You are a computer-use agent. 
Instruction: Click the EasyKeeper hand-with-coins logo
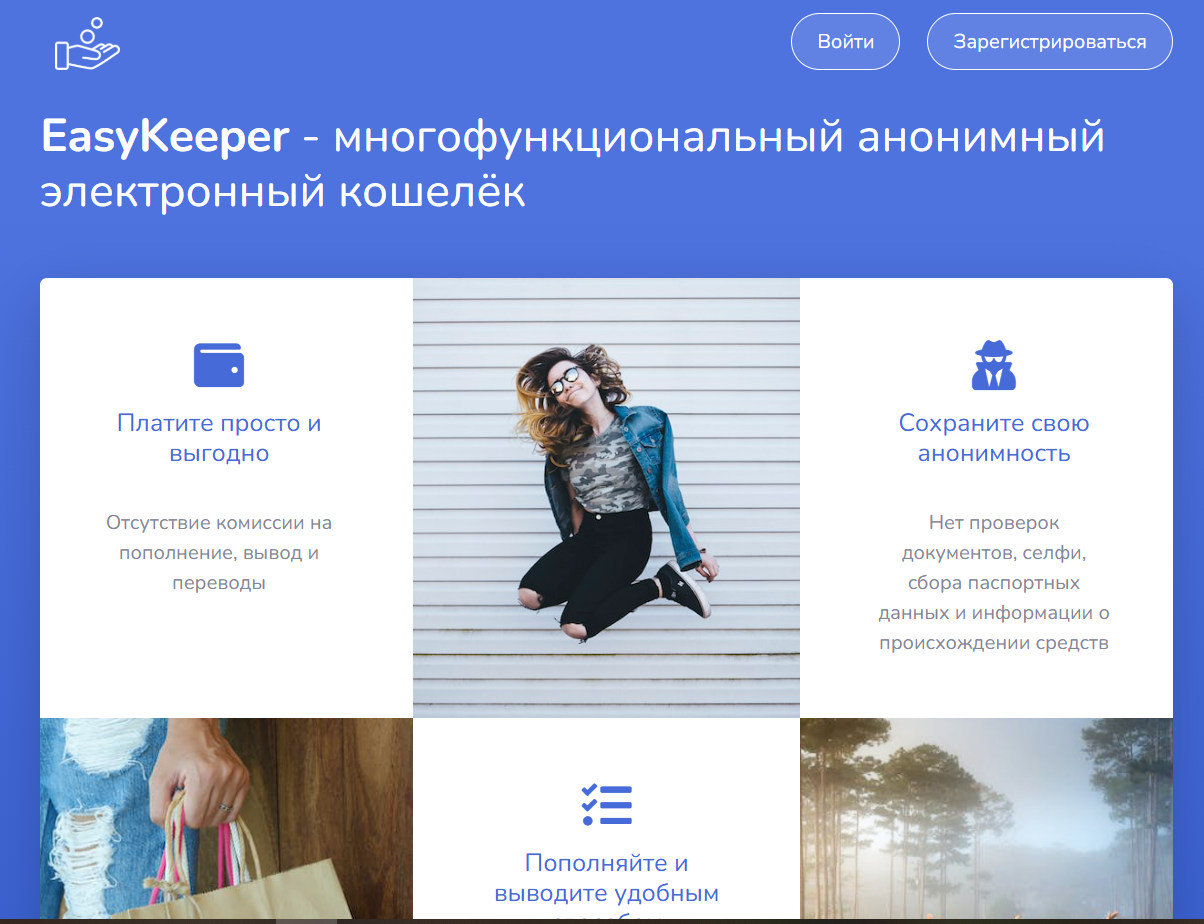pos(86,45)
